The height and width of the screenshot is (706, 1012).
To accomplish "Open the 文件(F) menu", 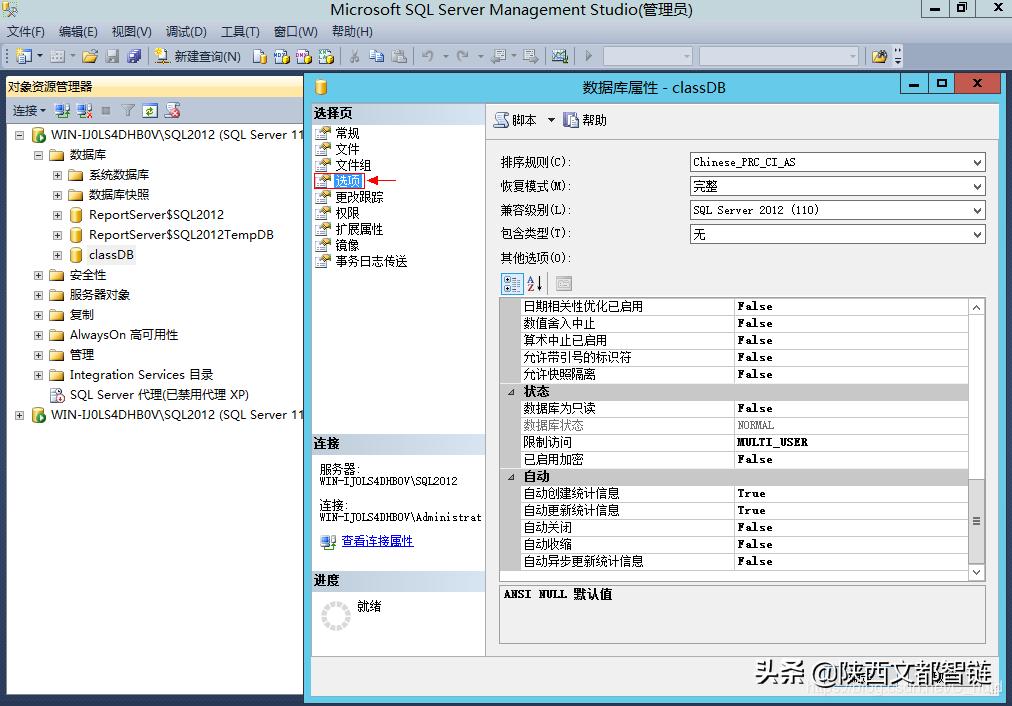I will (x=26, y=32).
